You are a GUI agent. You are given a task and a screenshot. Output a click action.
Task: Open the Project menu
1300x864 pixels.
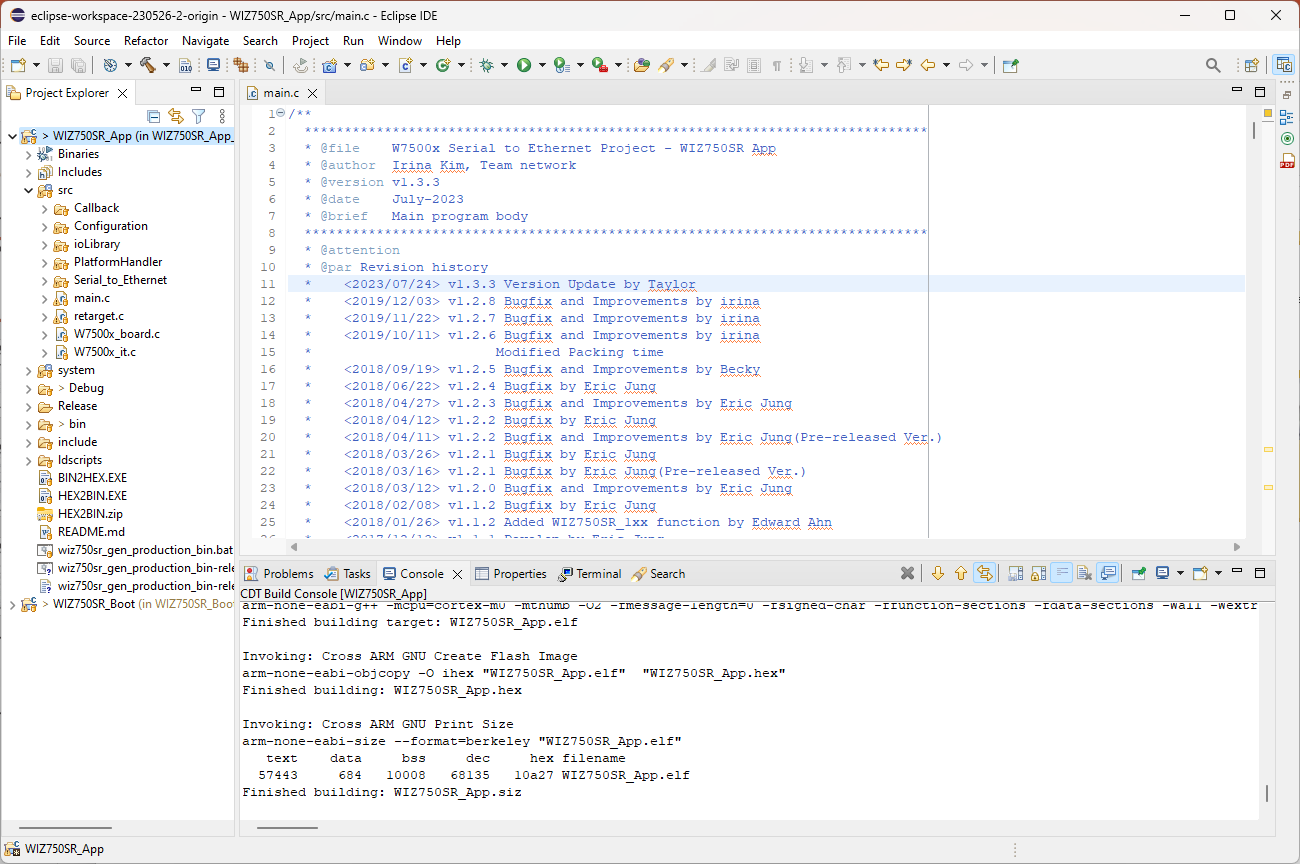(311, 41)
